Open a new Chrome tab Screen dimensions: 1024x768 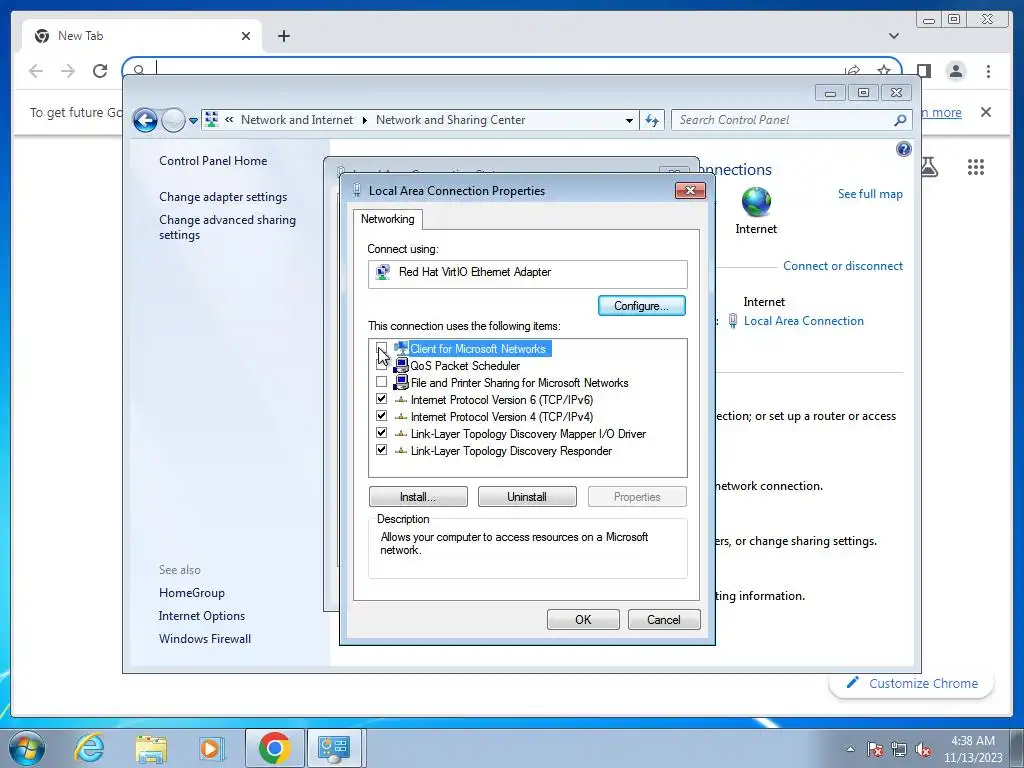coord(283,36)
